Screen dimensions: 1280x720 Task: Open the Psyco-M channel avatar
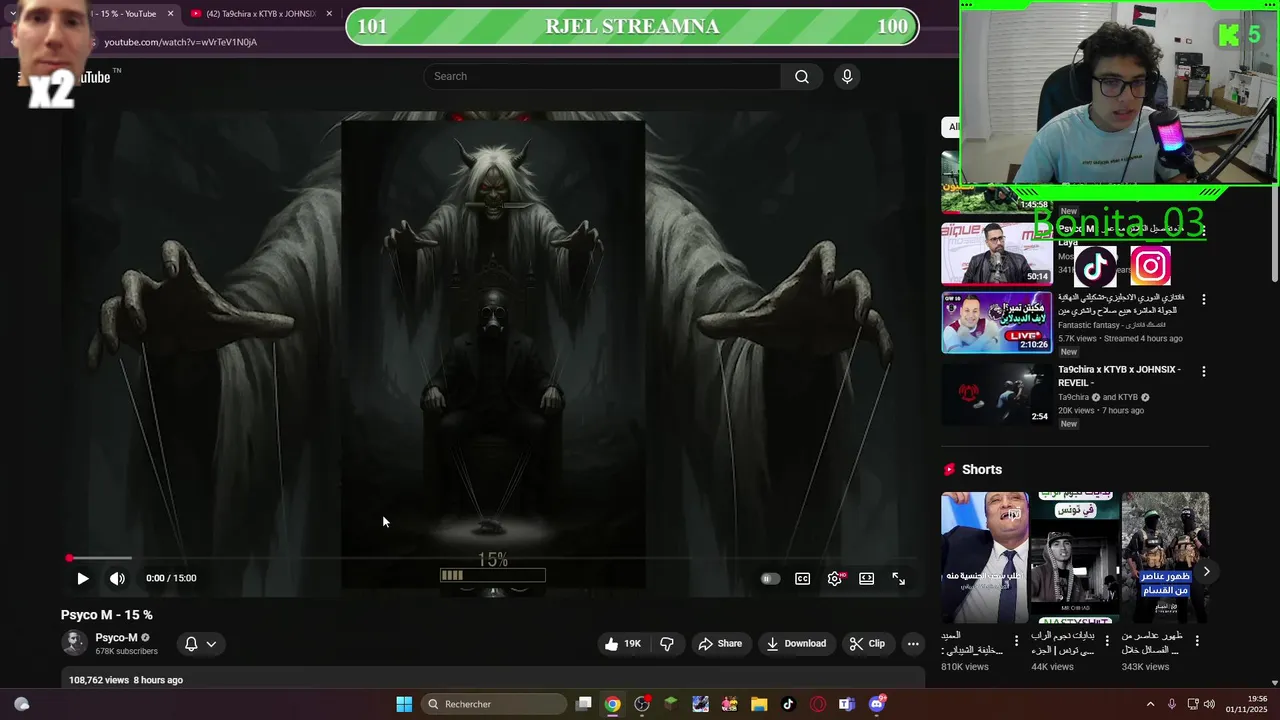coord(75,643)
